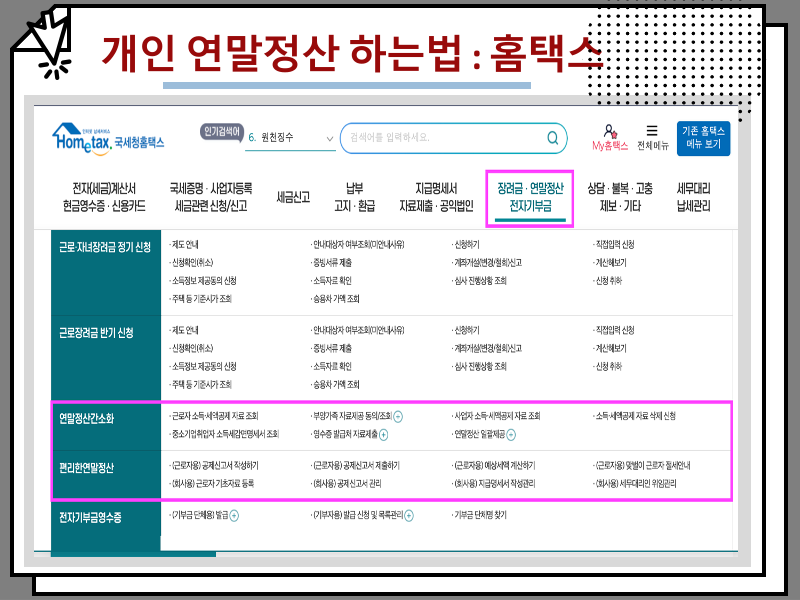800x600 pixels.
Task: Expand the 인기검색어 원천징수 dropdown
Action: tap(290, 138)
